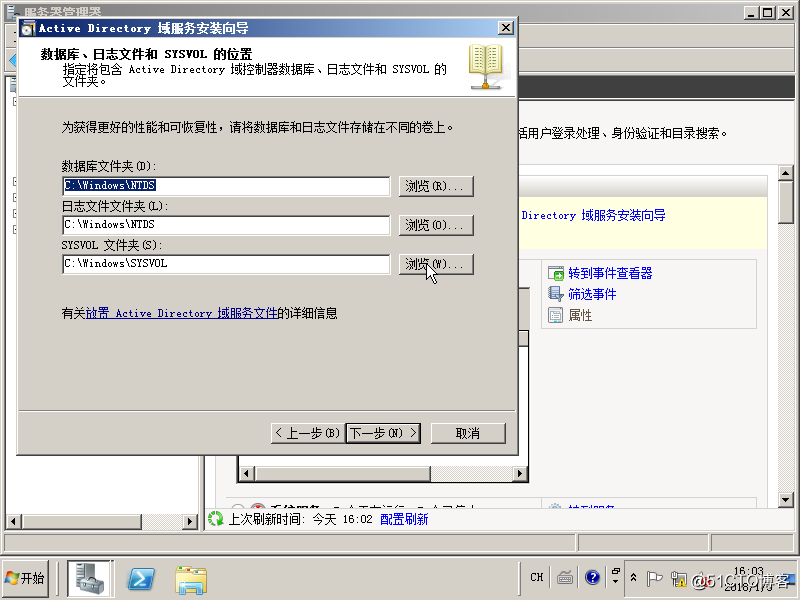Click the filter icon beside 筛选事件
This screenshot has height=600, width=800.
[556, 294]
